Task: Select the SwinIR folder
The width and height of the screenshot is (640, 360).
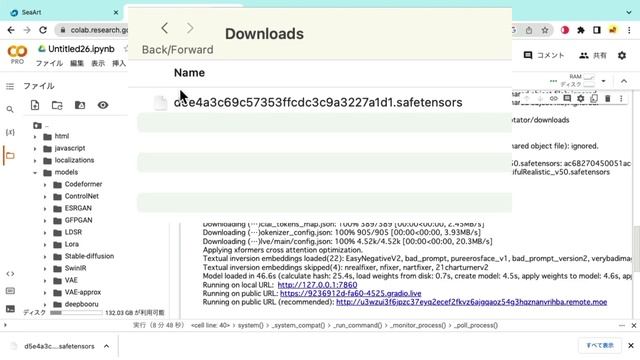Action: click(x=76, y=268)
